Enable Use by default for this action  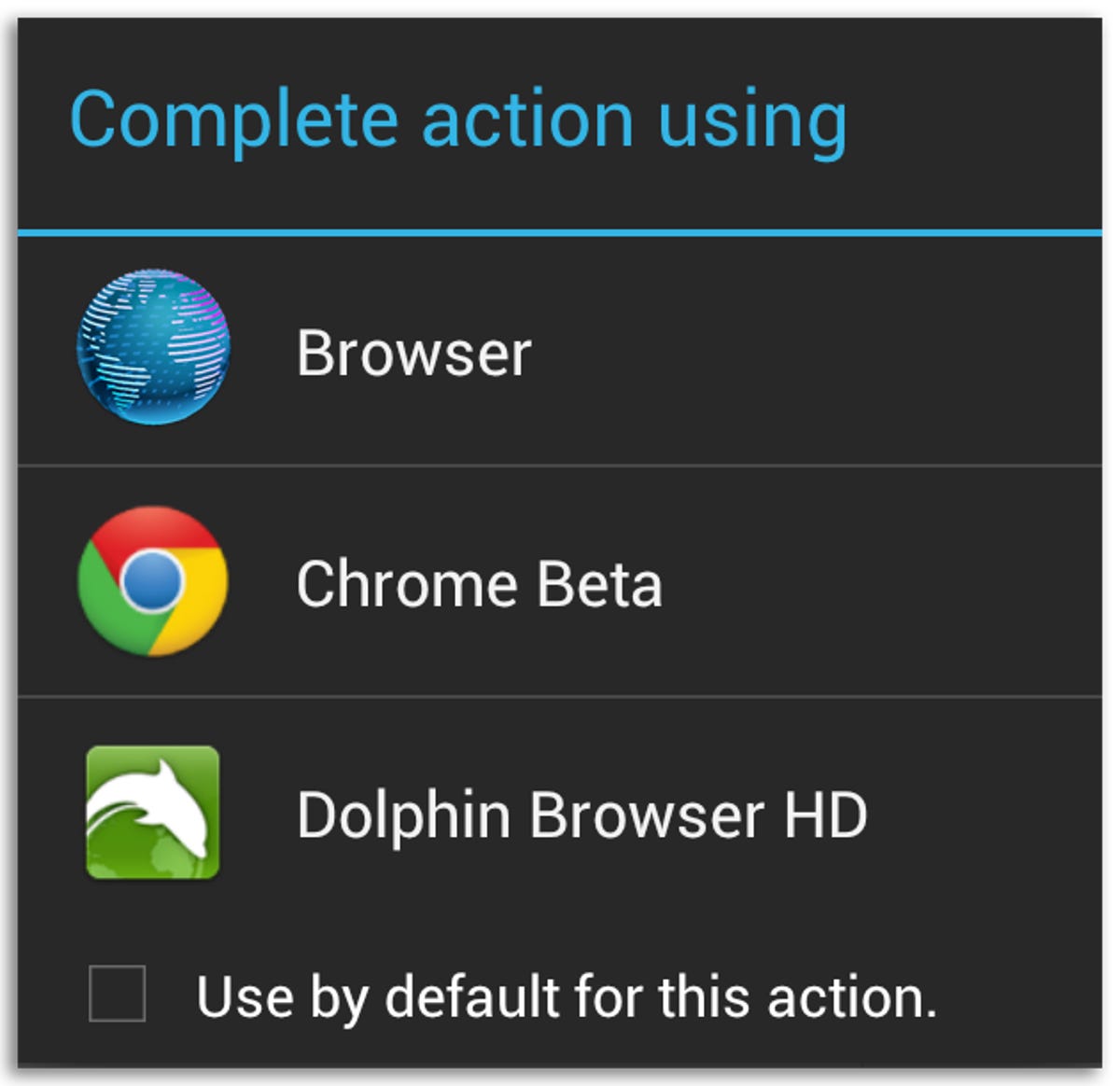119,995
